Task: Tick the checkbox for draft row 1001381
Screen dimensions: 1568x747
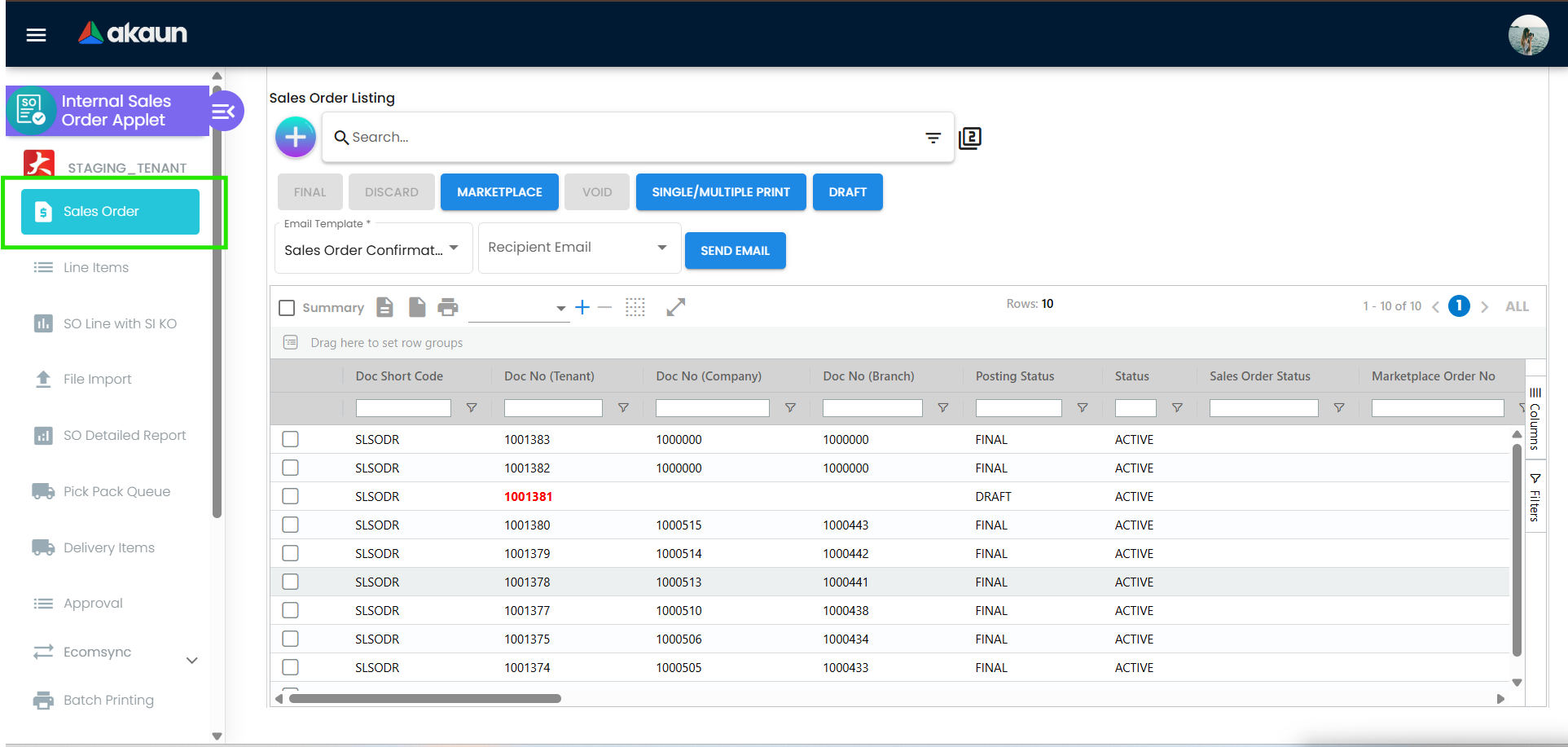Action: click(290, 496)
